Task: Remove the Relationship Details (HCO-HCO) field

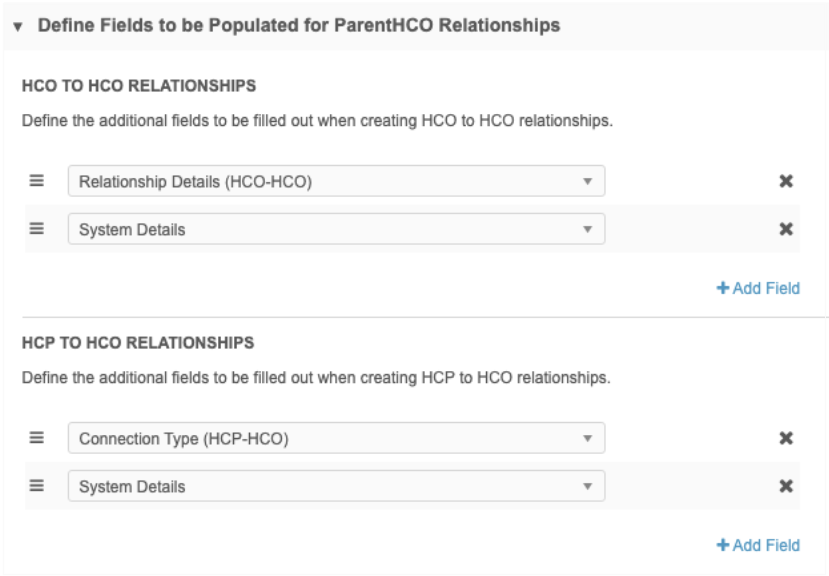Action: [x=786, y=181]
